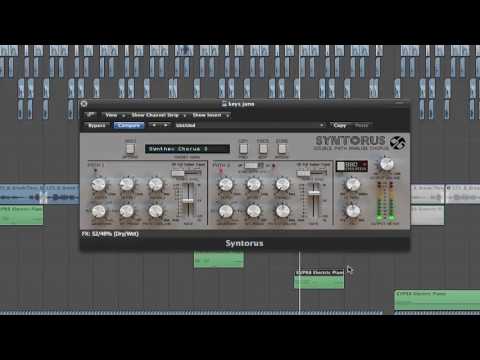Viewport: 480px width, 360px height.
Task: Click the BBD display toggle
Action: 352,166
